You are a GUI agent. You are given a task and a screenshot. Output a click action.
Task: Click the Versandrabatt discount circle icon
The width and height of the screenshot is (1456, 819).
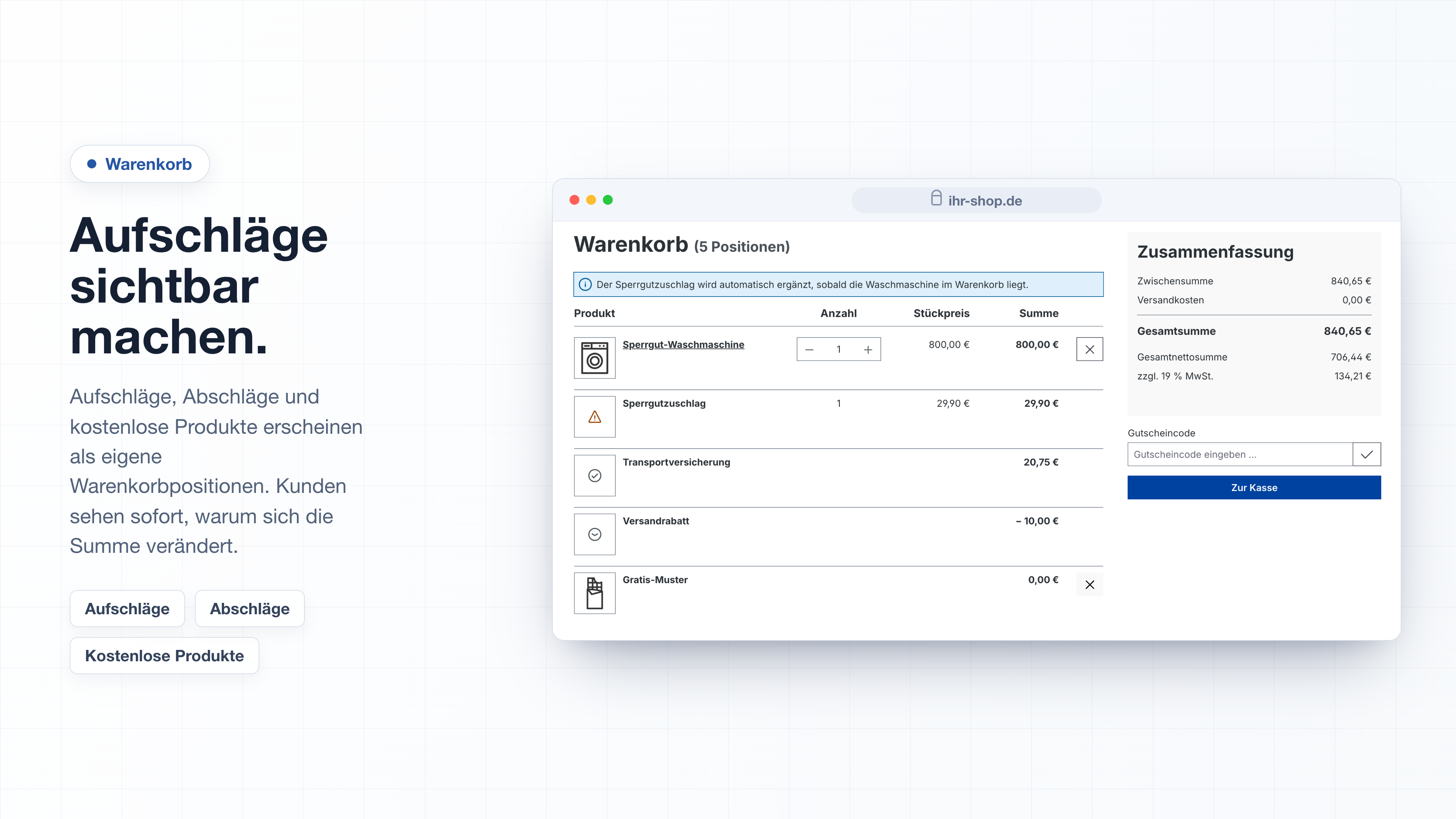click(x=595, y=535)
